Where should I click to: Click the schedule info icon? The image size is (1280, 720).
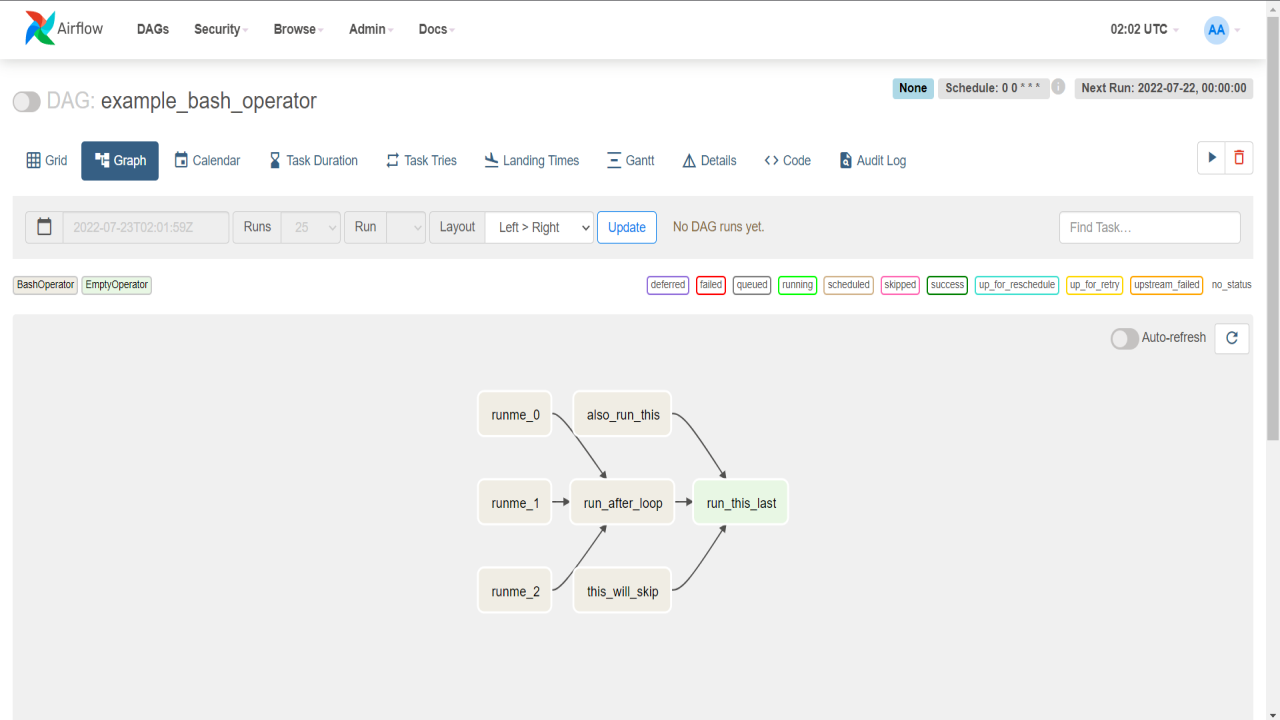(x=1058, y=87)
